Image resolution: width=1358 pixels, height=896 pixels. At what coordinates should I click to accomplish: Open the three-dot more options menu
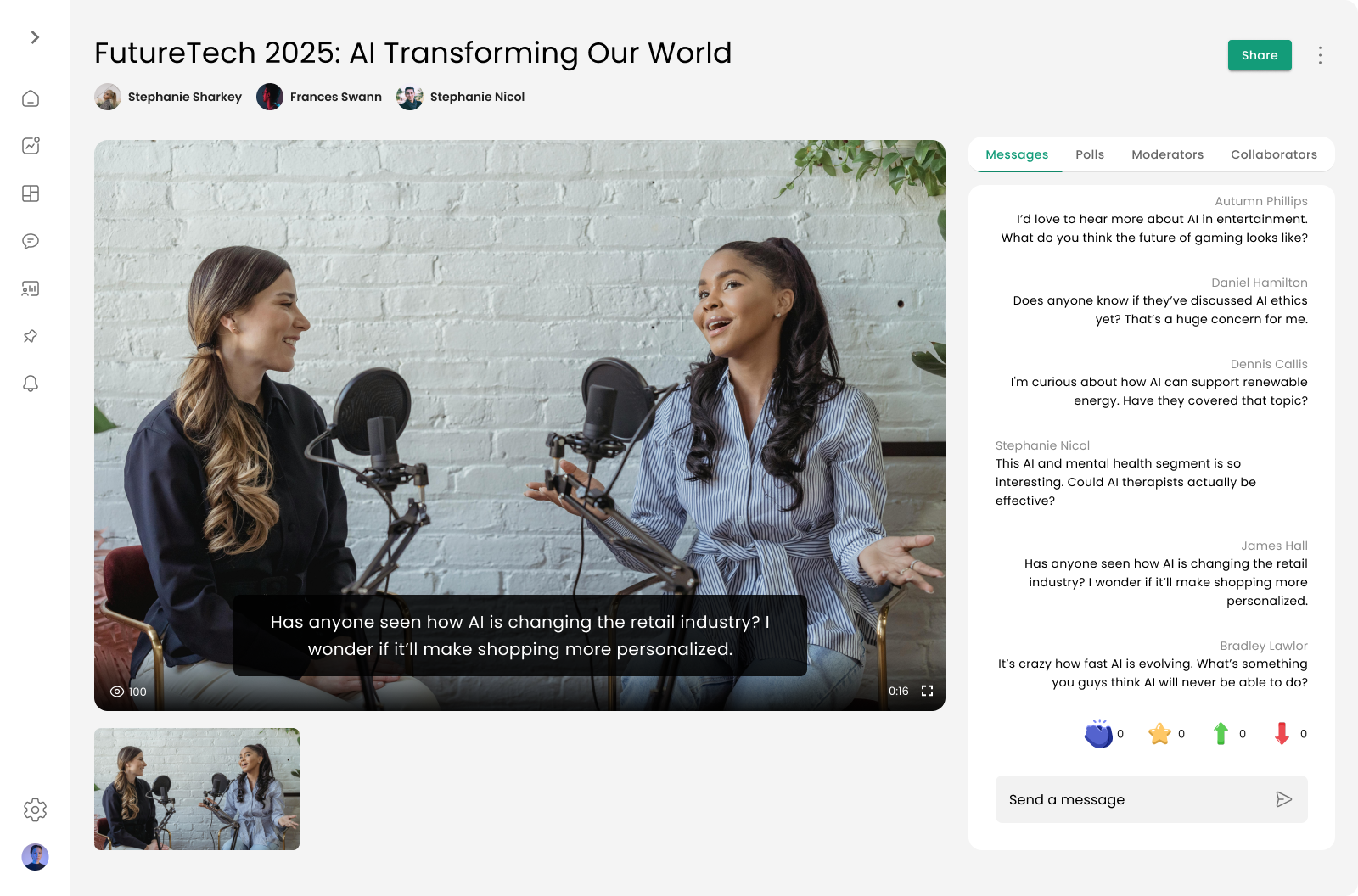(1320, 55)
